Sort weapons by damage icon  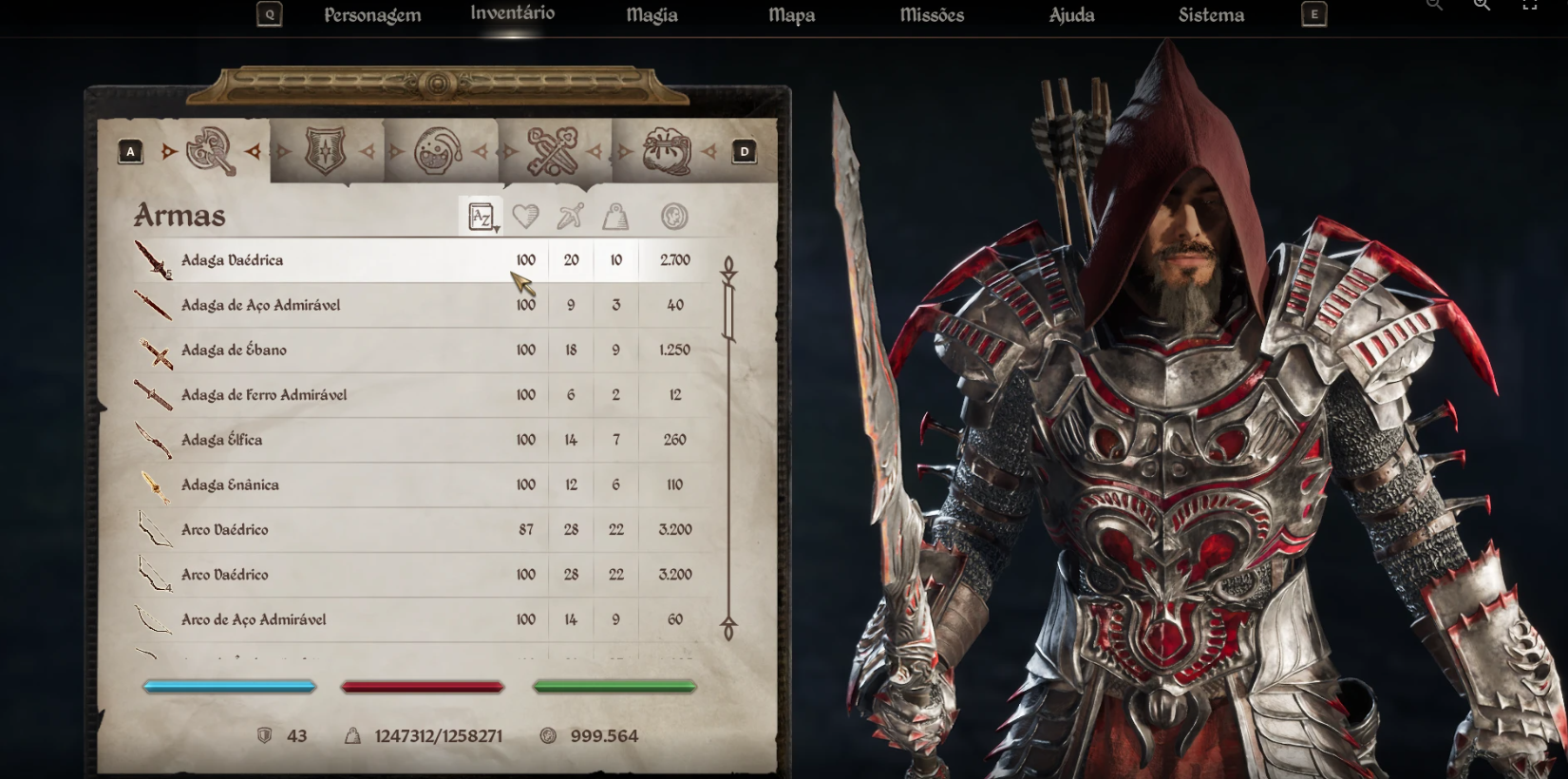(x=571, y=217)
